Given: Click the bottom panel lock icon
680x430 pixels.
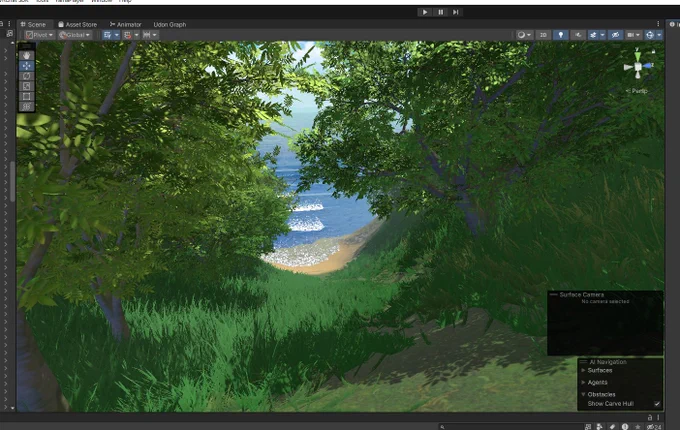Looking at the screenshot, I should (x=650, y=417).
